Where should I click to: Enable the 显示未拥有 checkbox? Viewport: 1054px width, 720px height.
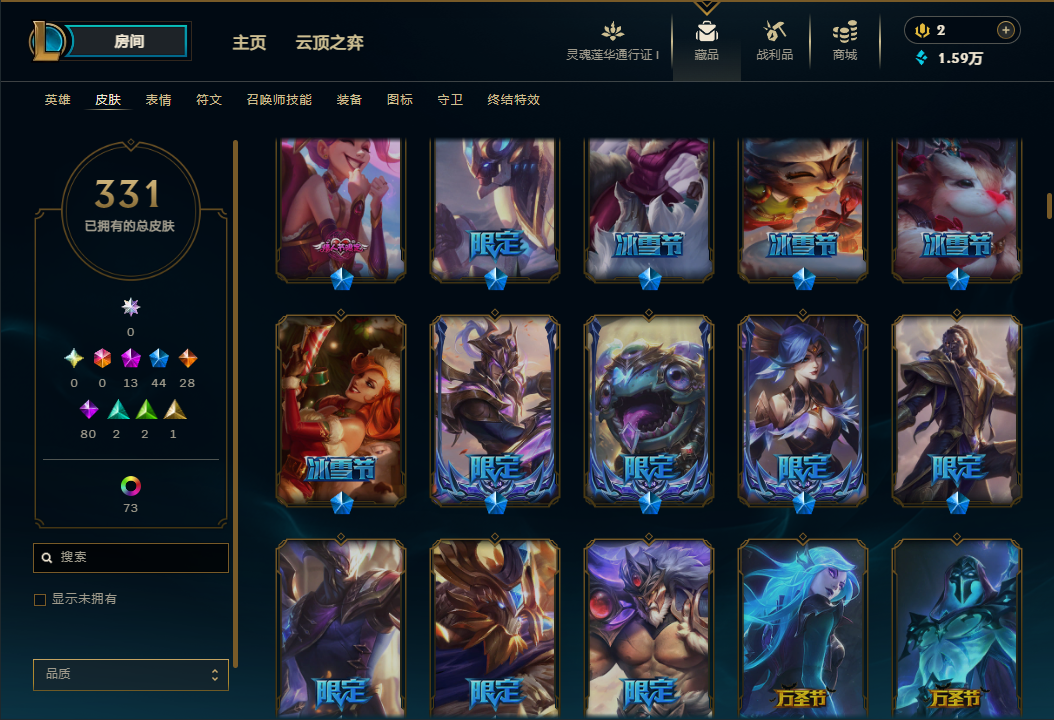click(x=40, y=600)
